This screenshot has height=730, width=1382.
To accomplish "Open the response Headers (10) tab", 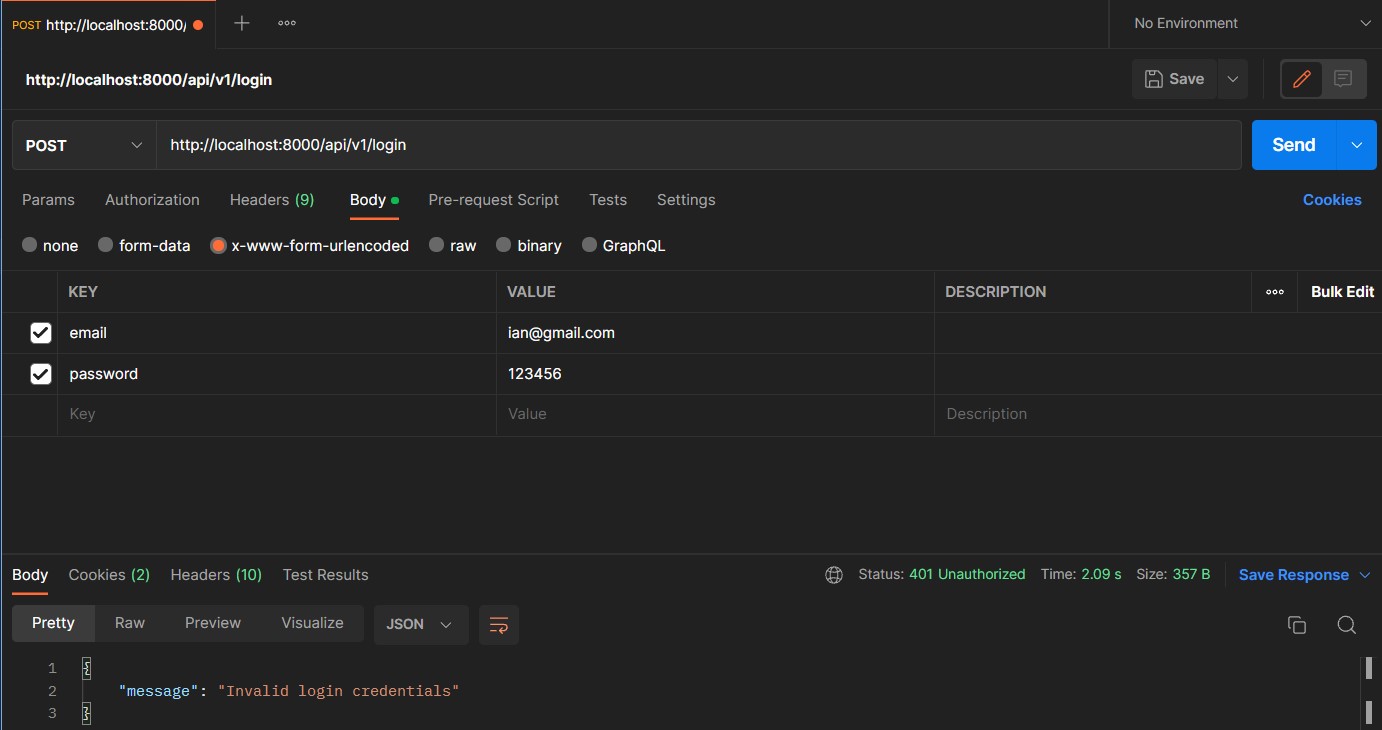I will (x=216, y=575).
